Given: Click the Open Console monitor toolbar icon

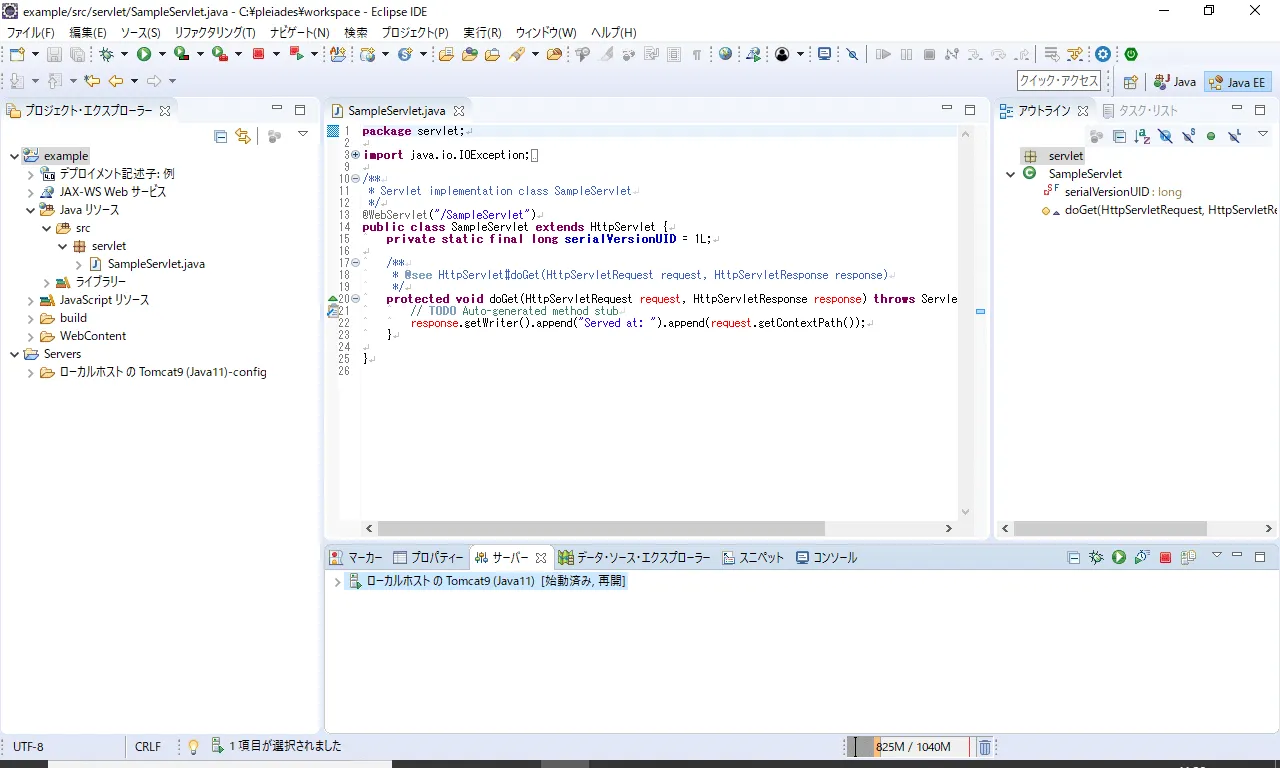Looking at the screenshot, I should pyautogui.click(x=824, y=54).
